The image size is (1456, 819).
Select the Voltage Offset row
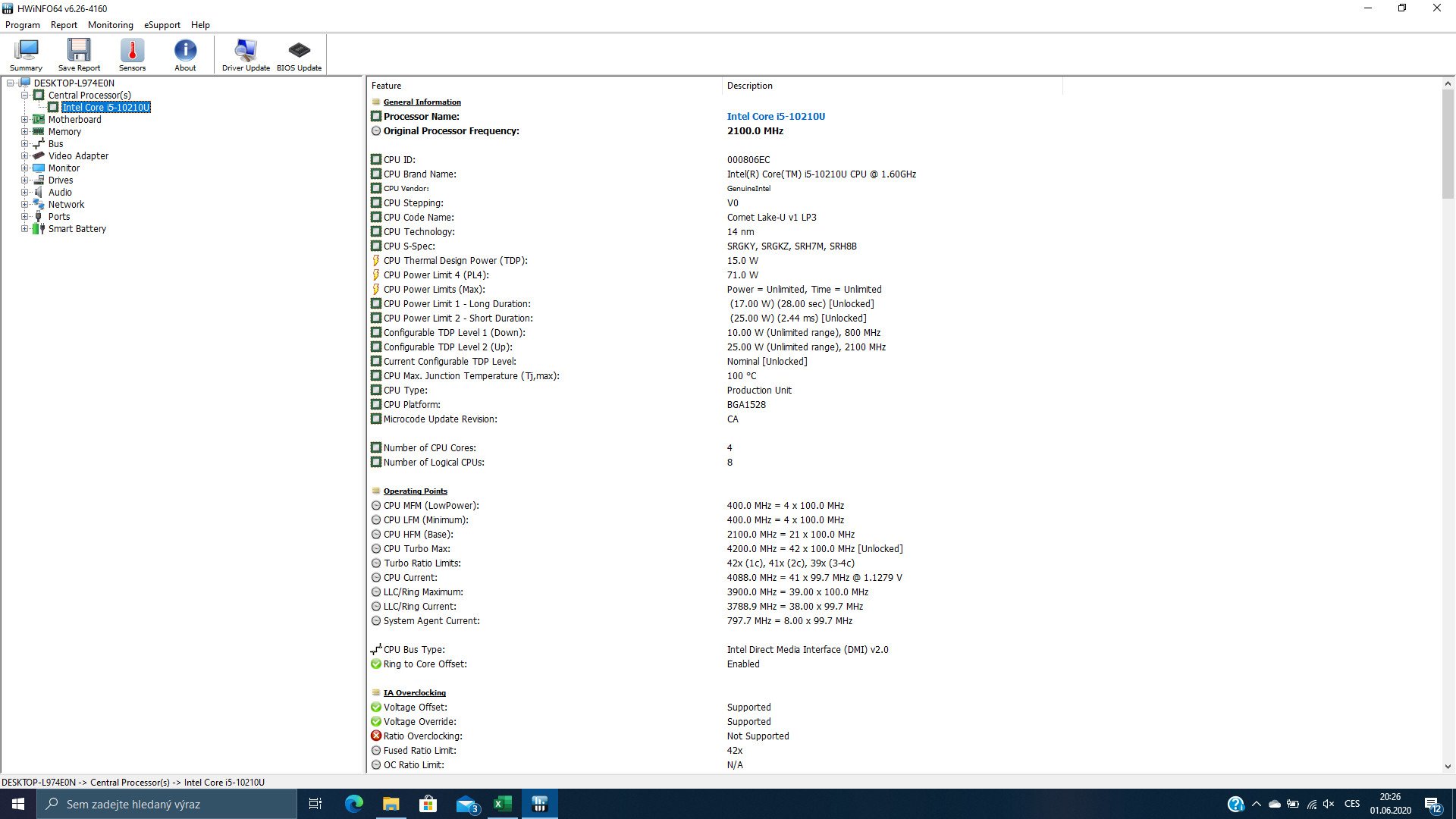pyautogui.click(x=902, y=708)
